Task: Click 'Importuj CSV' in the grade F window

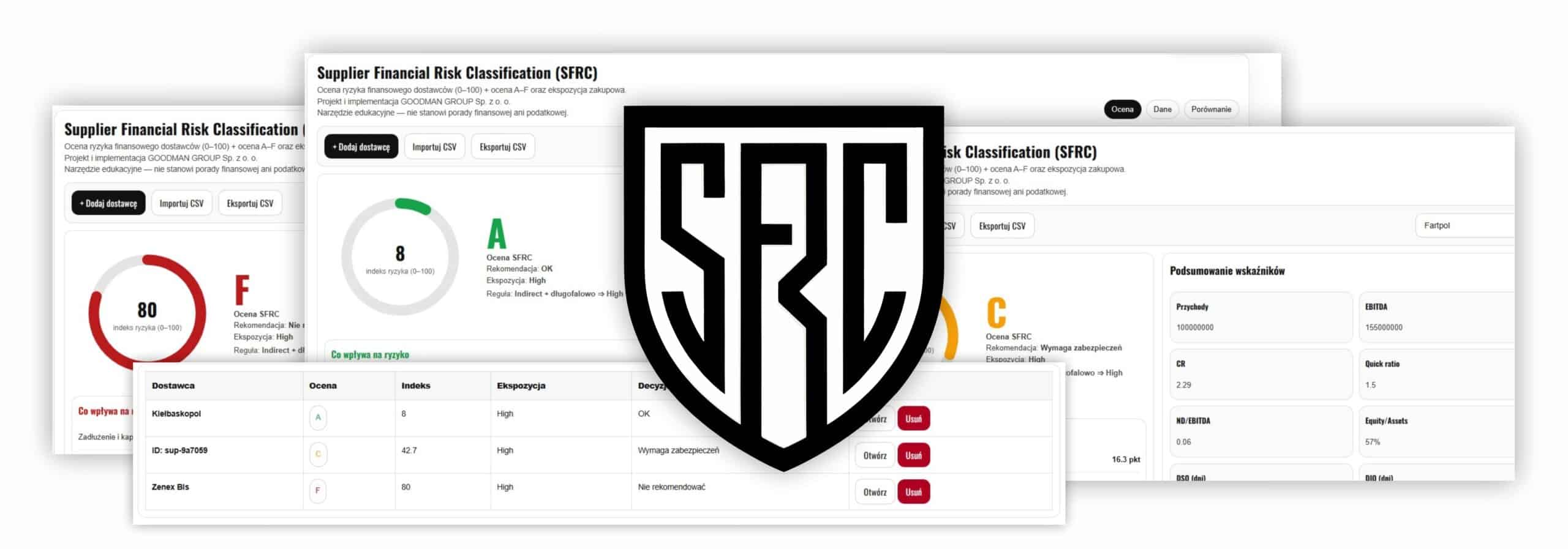Action: point(181,203)
